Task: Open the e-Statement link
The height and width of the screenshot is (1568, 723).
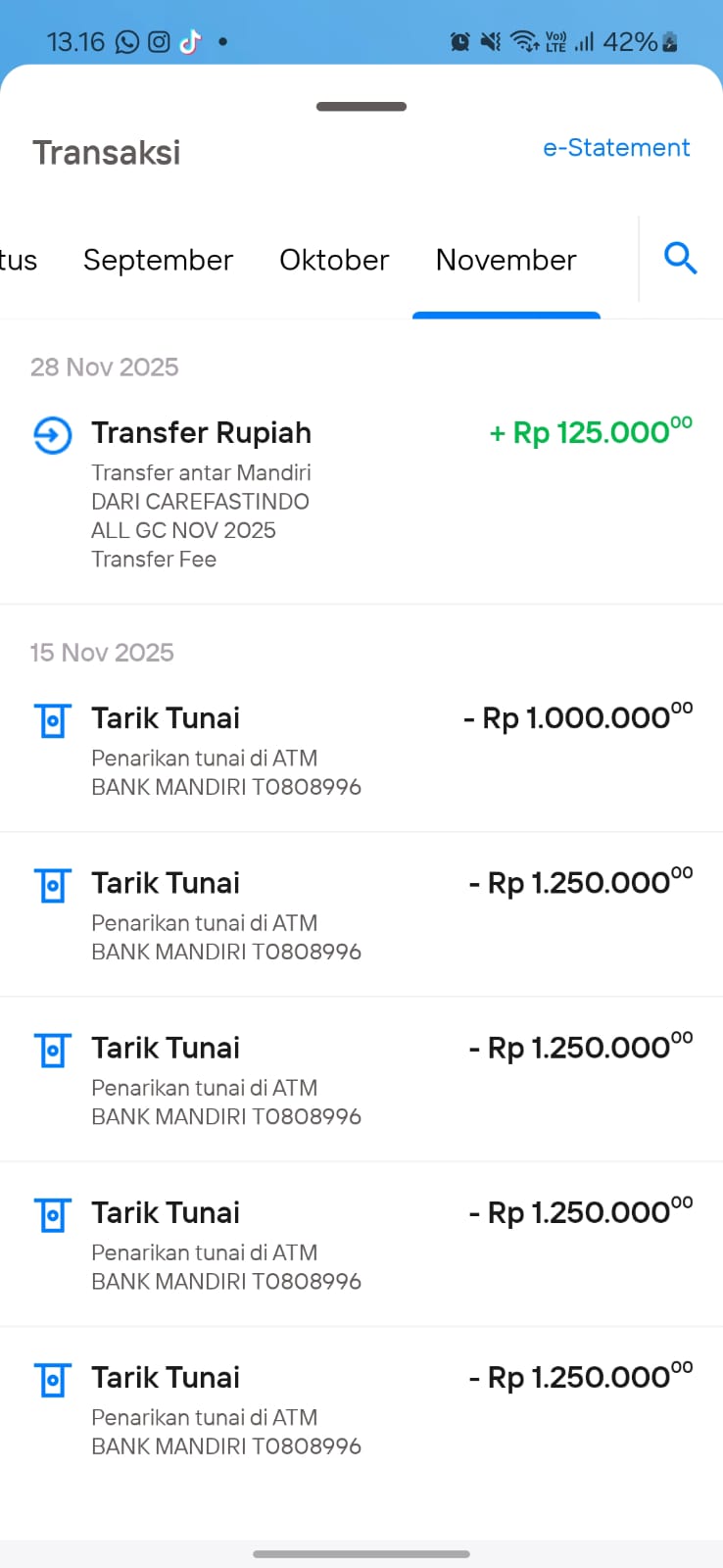Action: click(x=616, y=148)
